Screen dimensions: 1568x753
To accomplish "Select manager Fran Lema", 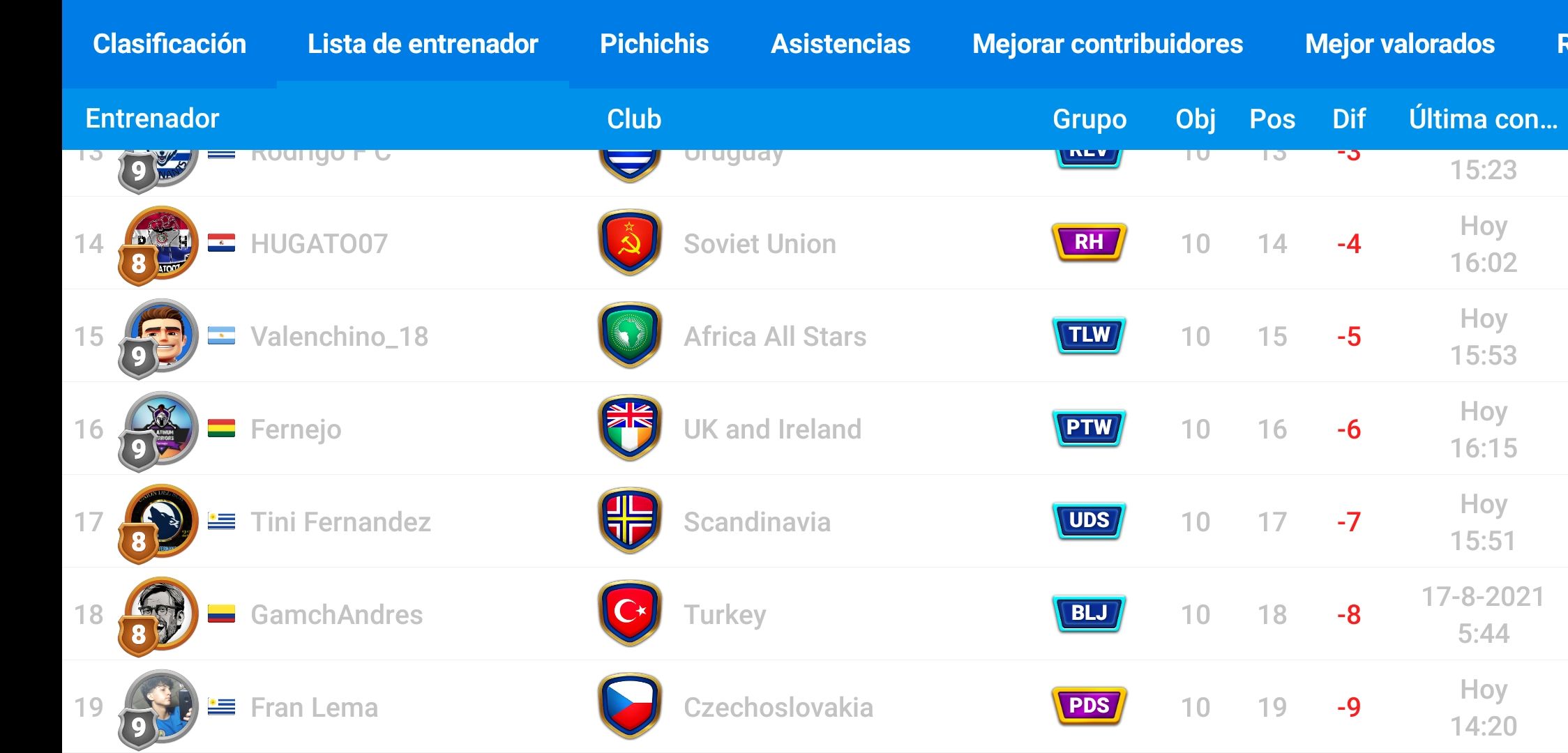I will pos(315,707).
